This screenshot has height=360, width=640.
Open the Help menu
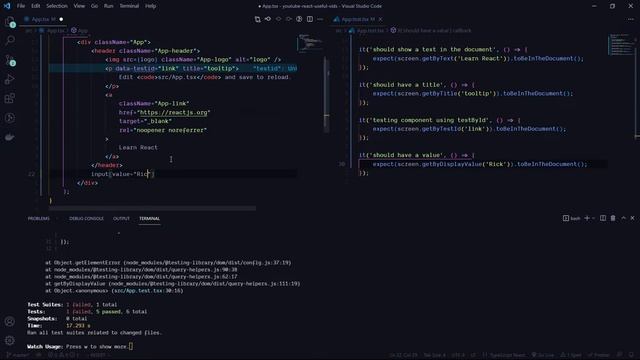151,6
